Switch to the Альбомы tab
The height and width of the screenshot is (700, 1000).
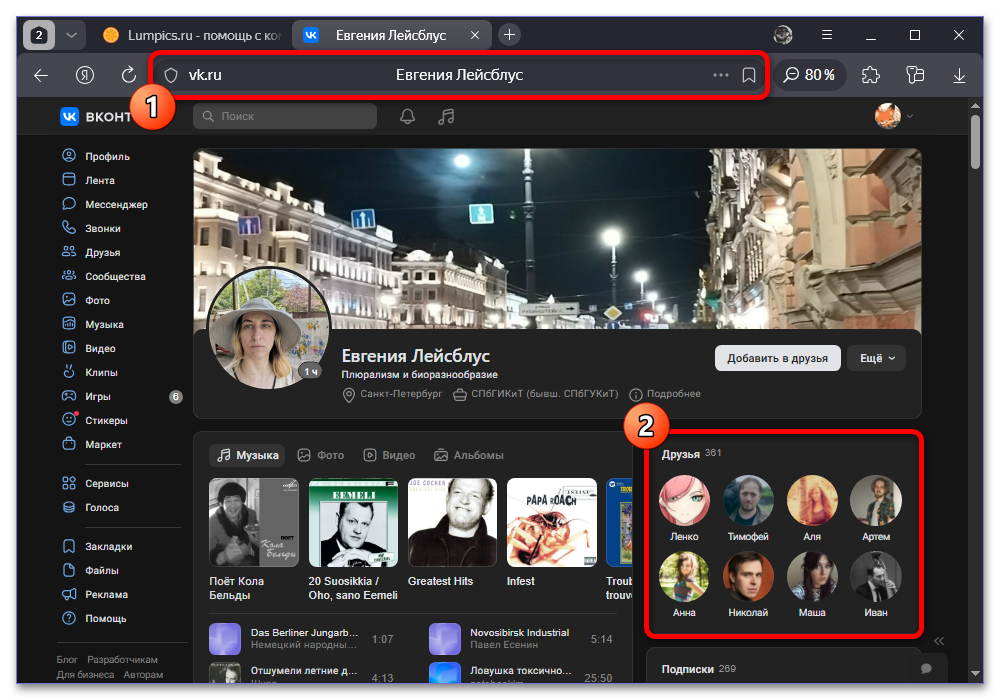coord(469,455)
